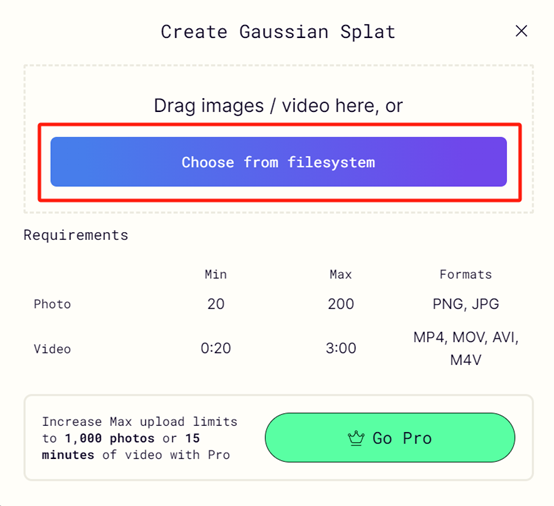554x506 pixels.
Task: Click the Min column header
Action: point(216,275)
